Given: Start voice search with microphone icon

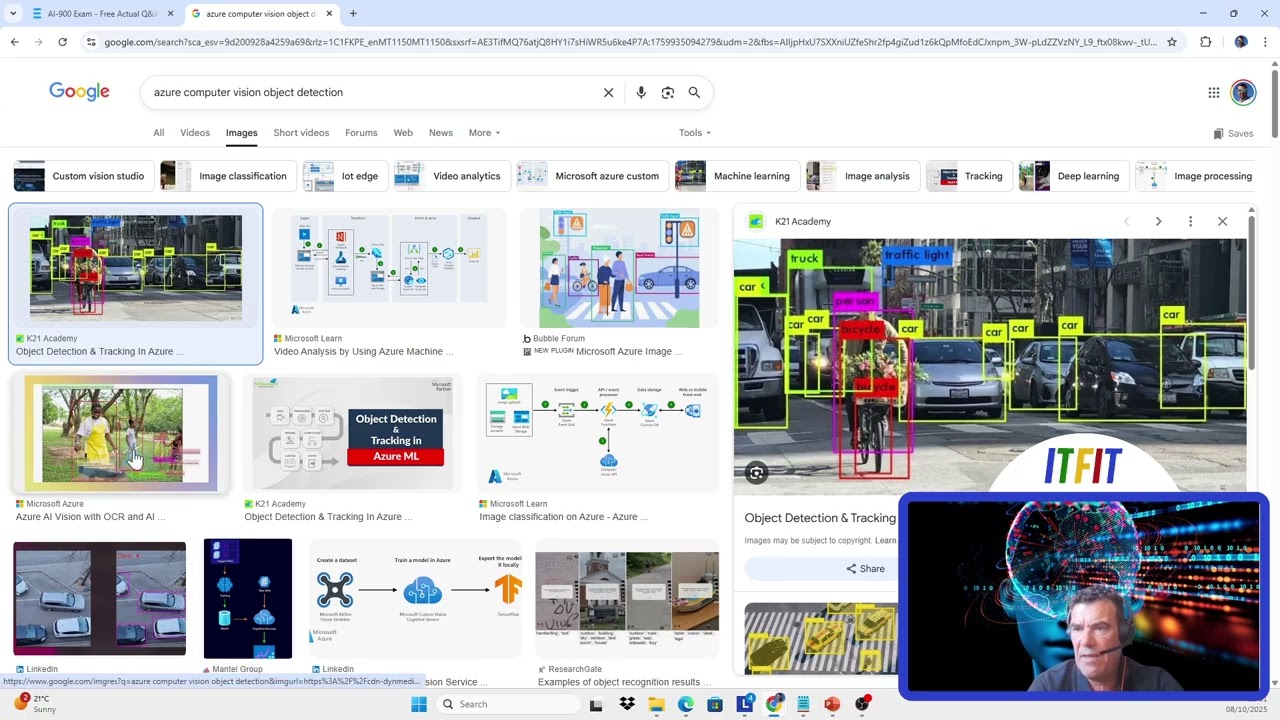Looking at the screenshot, I should pyautogui.click(x=641, y=92).
